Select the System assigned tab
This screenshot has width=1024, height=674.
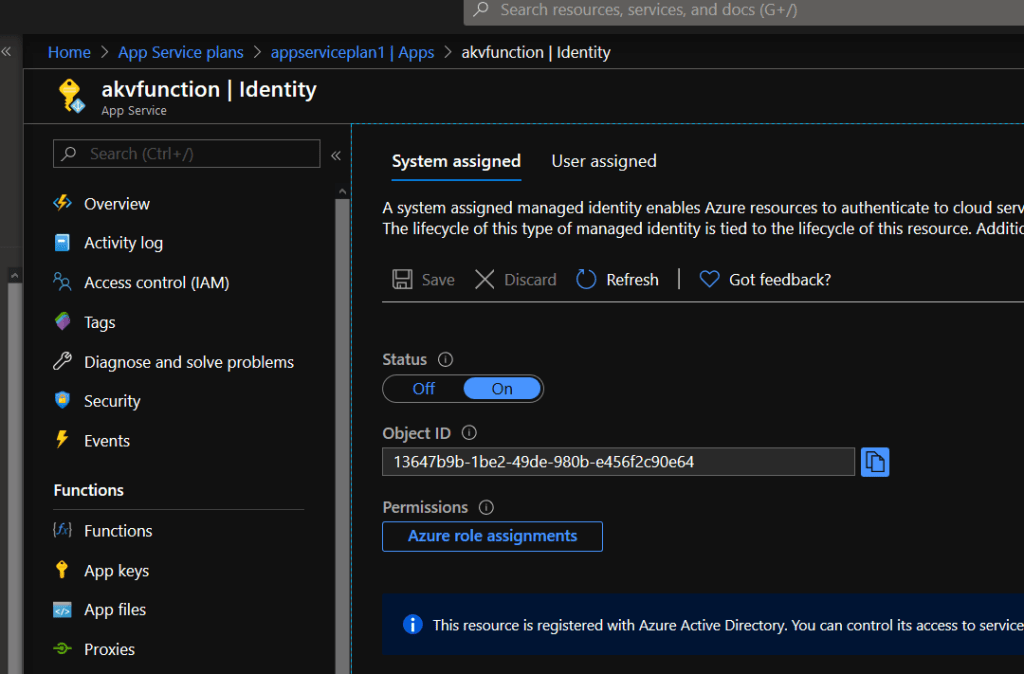(456, 161)
